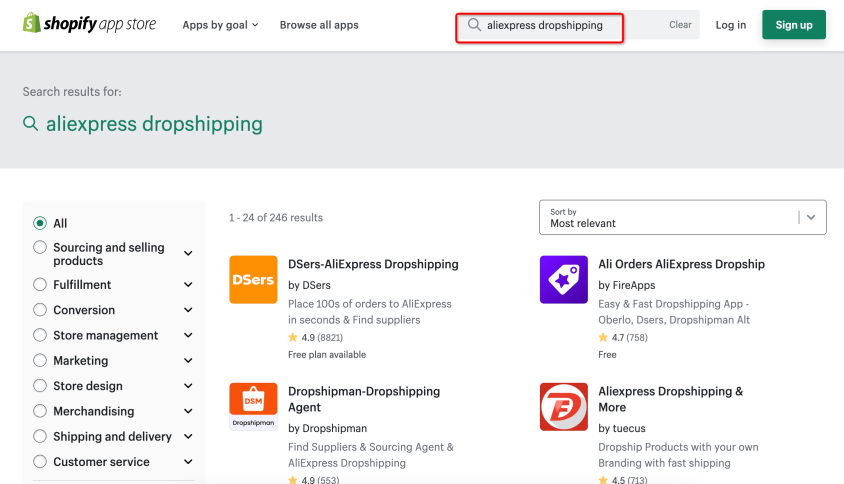Click the Sign up button
Image resolution: width=844 pixels, height=484 pixels.
point(793,25)
